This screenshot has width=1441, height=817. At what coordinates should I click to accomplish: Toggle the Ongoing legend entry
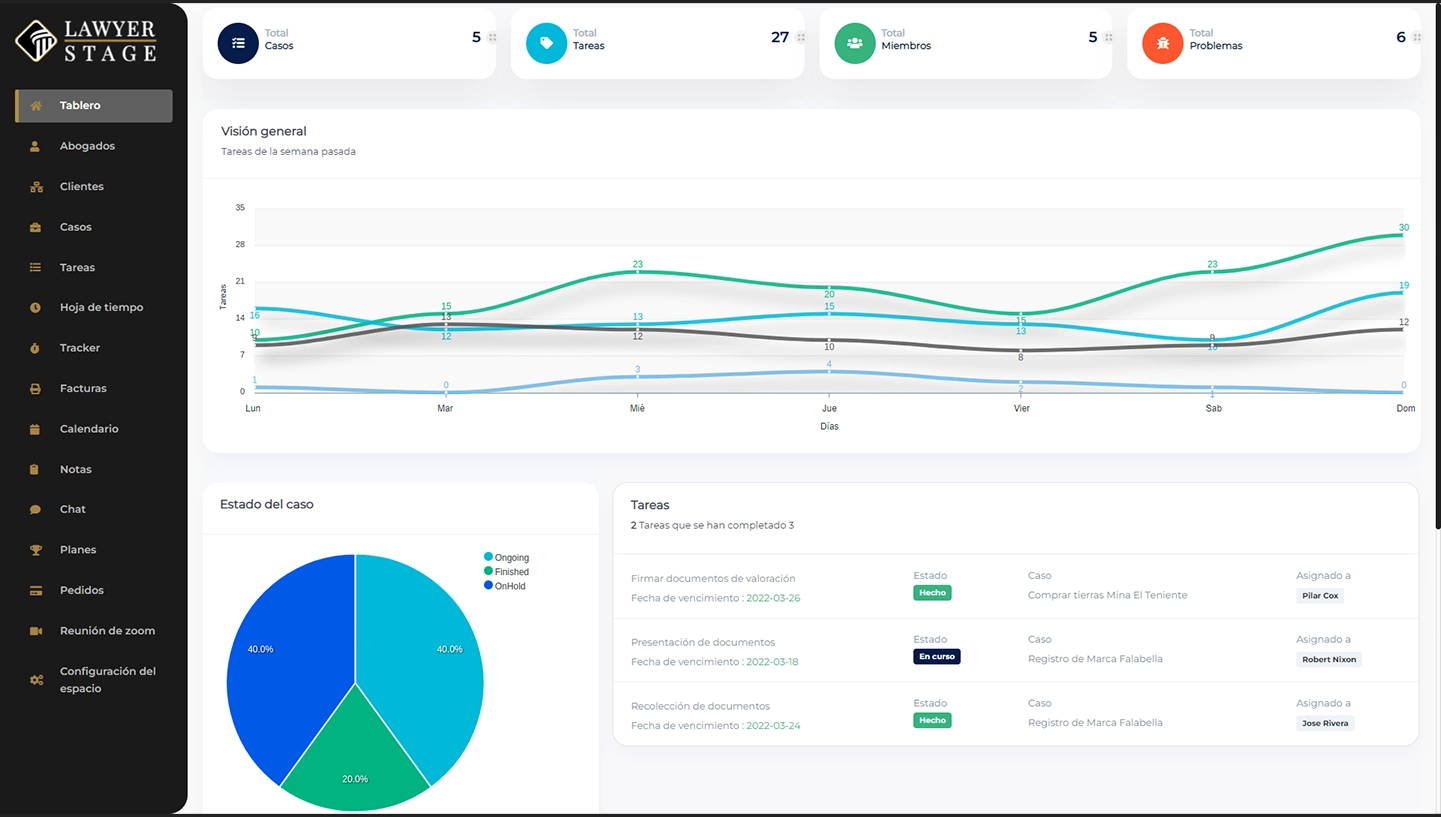507,557
